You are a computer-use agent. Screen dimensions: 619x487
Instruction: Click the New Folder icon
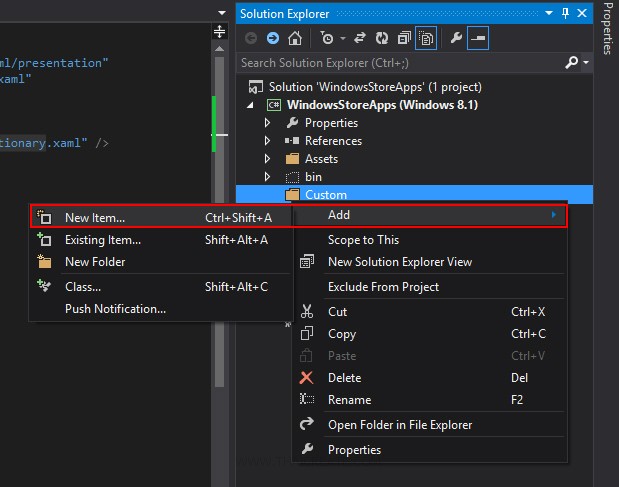tap(44, 261)
